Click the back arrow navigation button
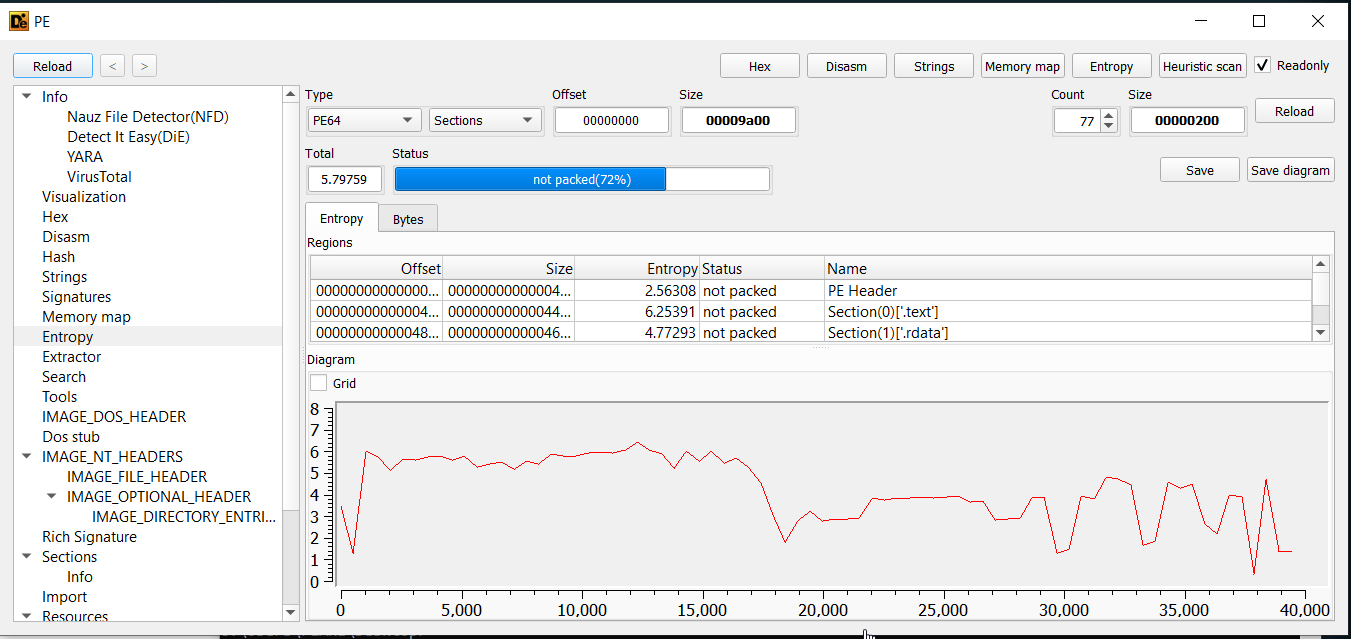 point(112,66)
